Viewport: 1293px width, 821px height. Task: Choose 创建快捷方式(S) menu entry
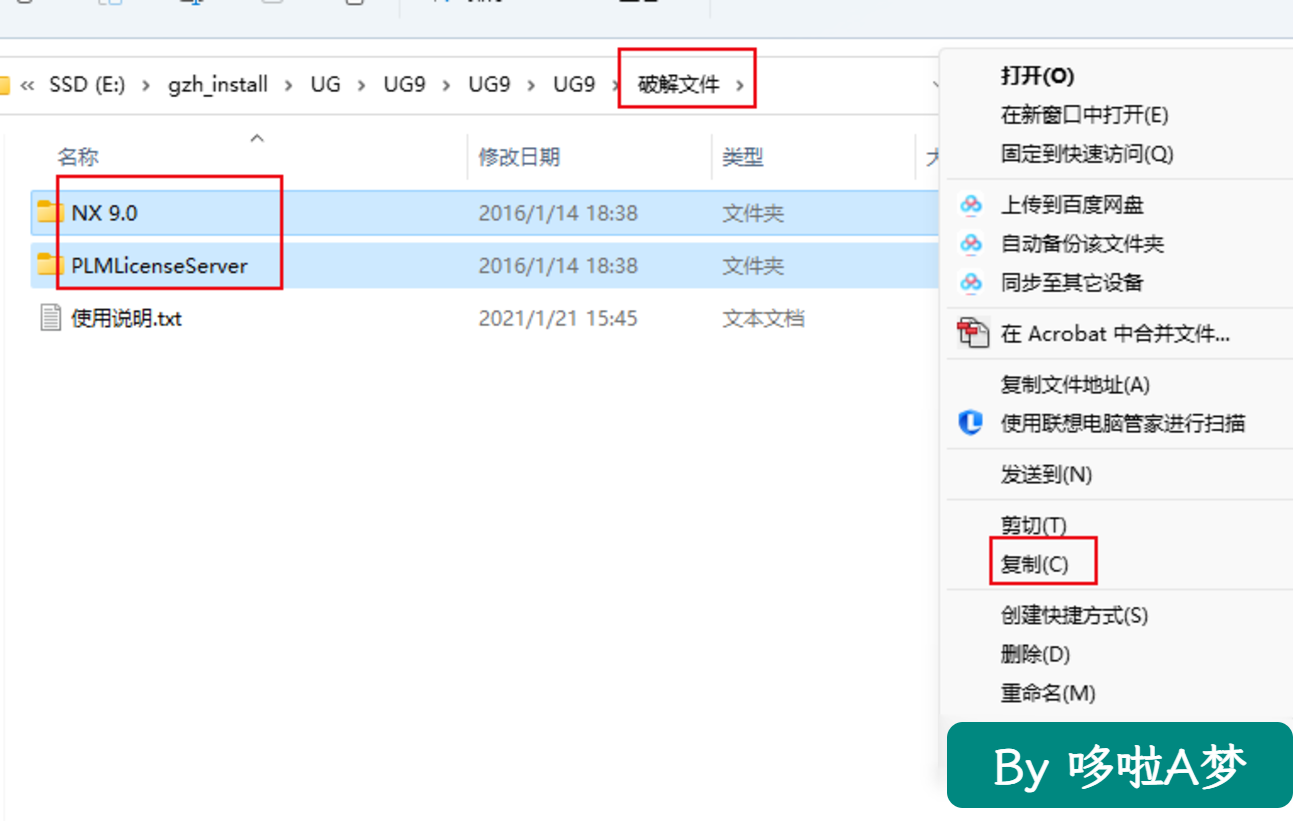coord(1074,615)
